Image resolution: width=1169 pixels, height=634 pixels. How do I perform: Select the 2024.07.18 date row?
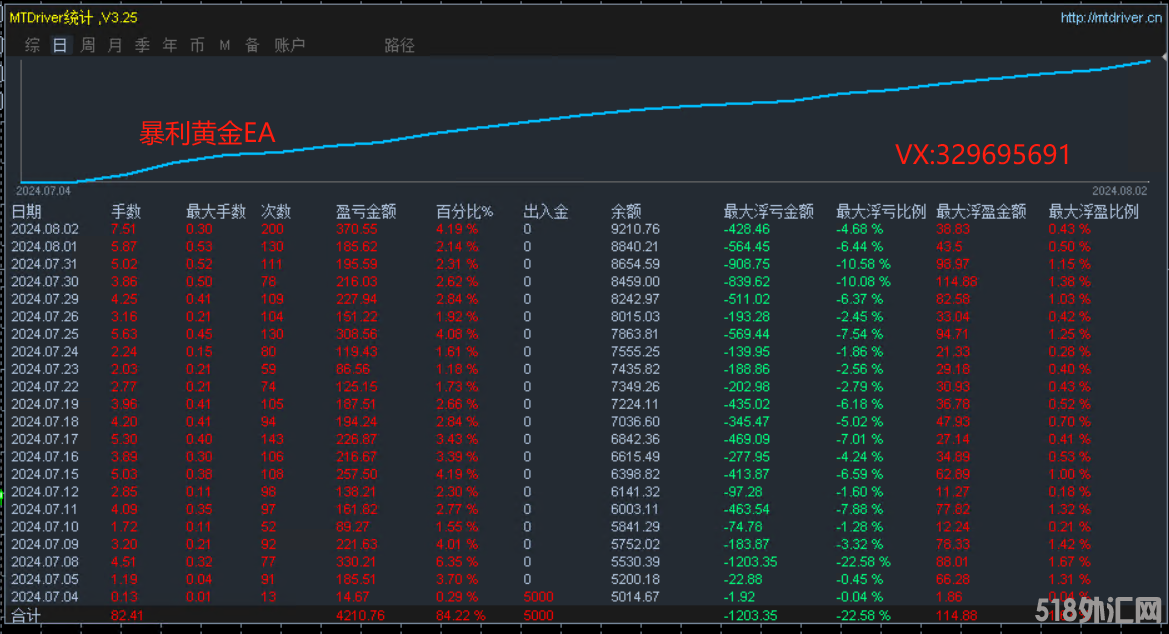pyautogui.click(x=45, y=422)
